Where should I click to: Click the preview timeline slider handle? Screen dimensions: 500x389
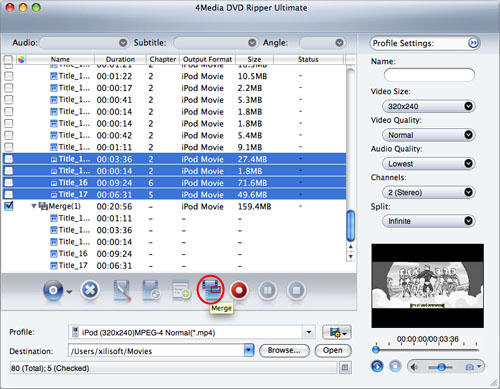[376, 350]
